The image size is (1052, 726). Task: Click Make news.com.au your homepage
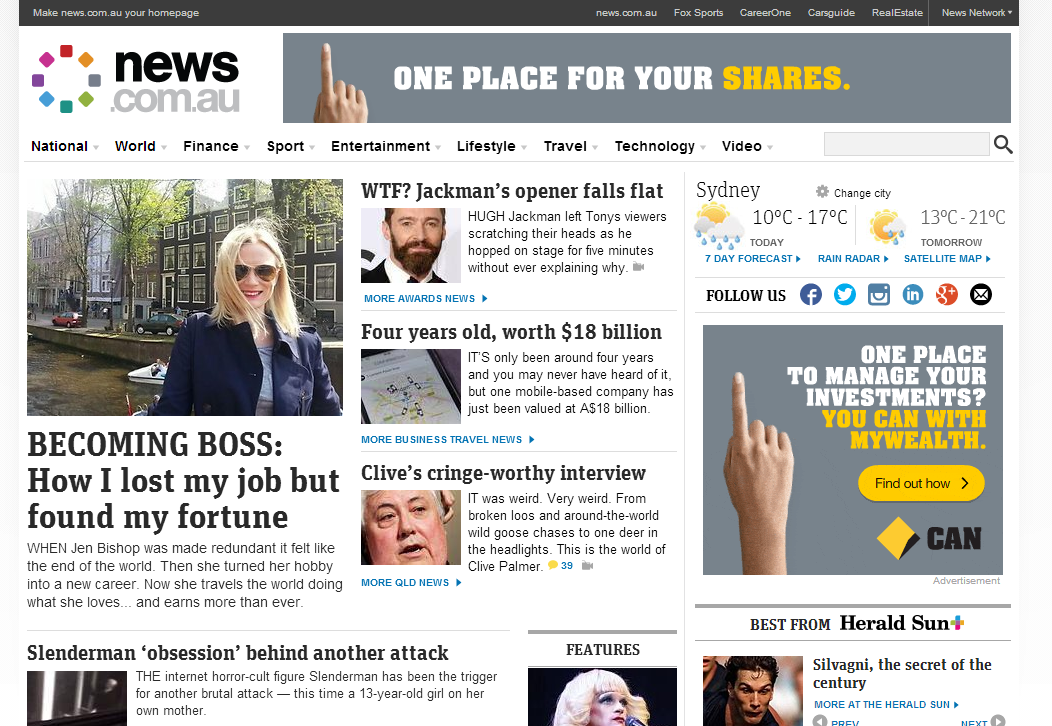coord(116,13)
